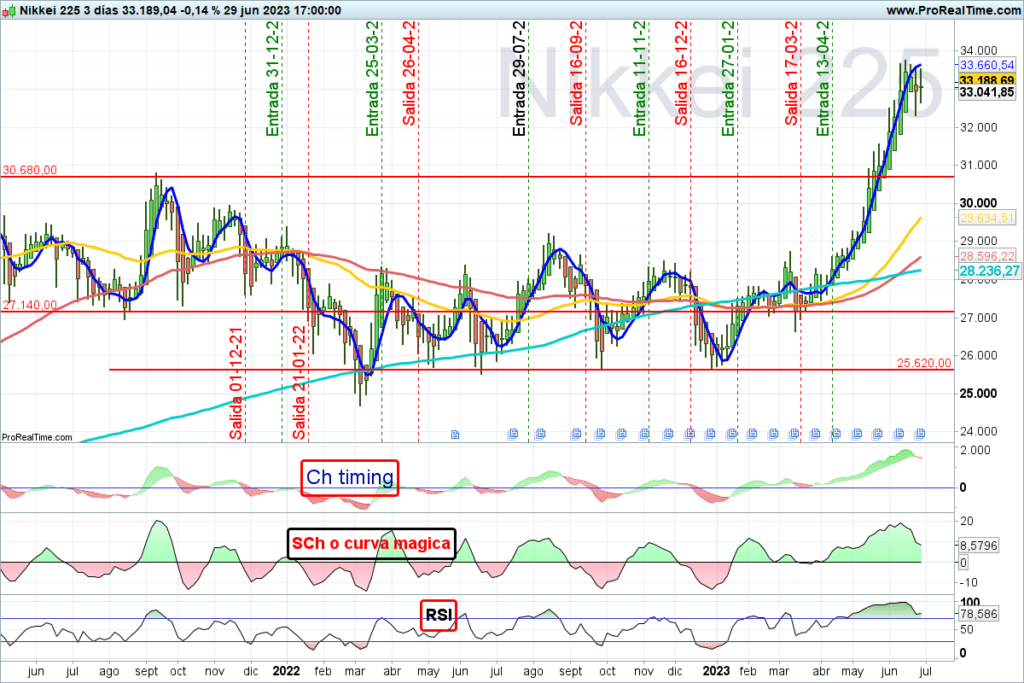Viewport: 1024px width, 683px height.
Task: Click the Salida 01-12-21 marker label
Action: [236, 383]
